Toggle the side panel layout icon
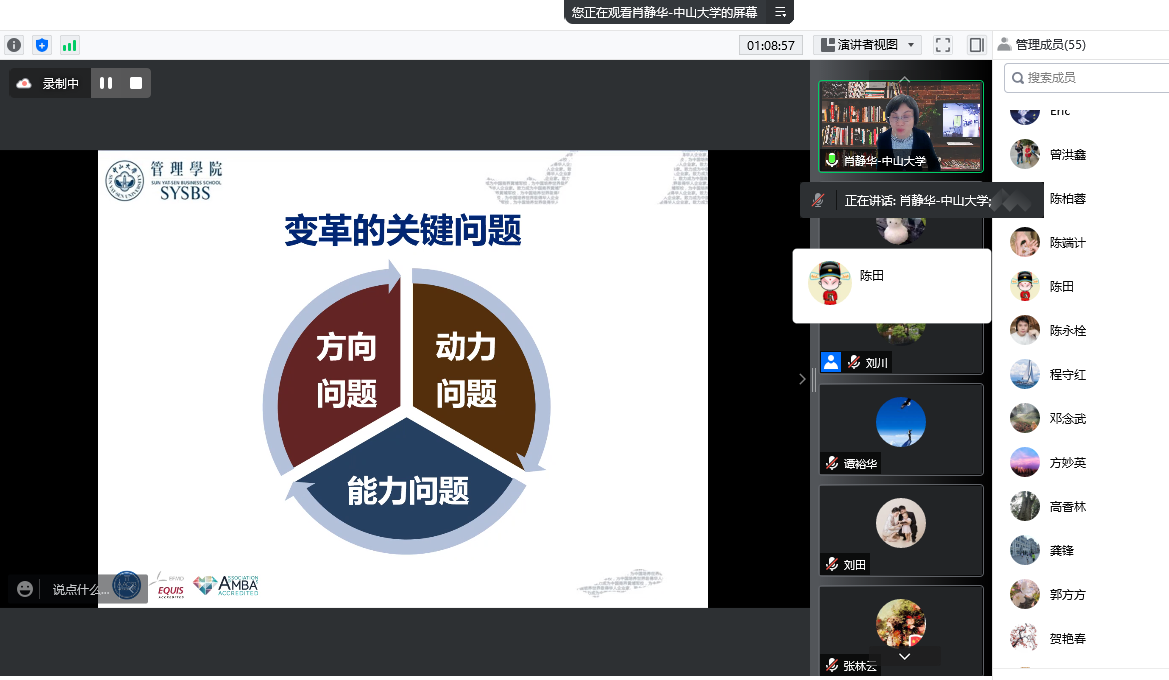Viewport: 1169px width, 680px height. [x=976, y=45]
